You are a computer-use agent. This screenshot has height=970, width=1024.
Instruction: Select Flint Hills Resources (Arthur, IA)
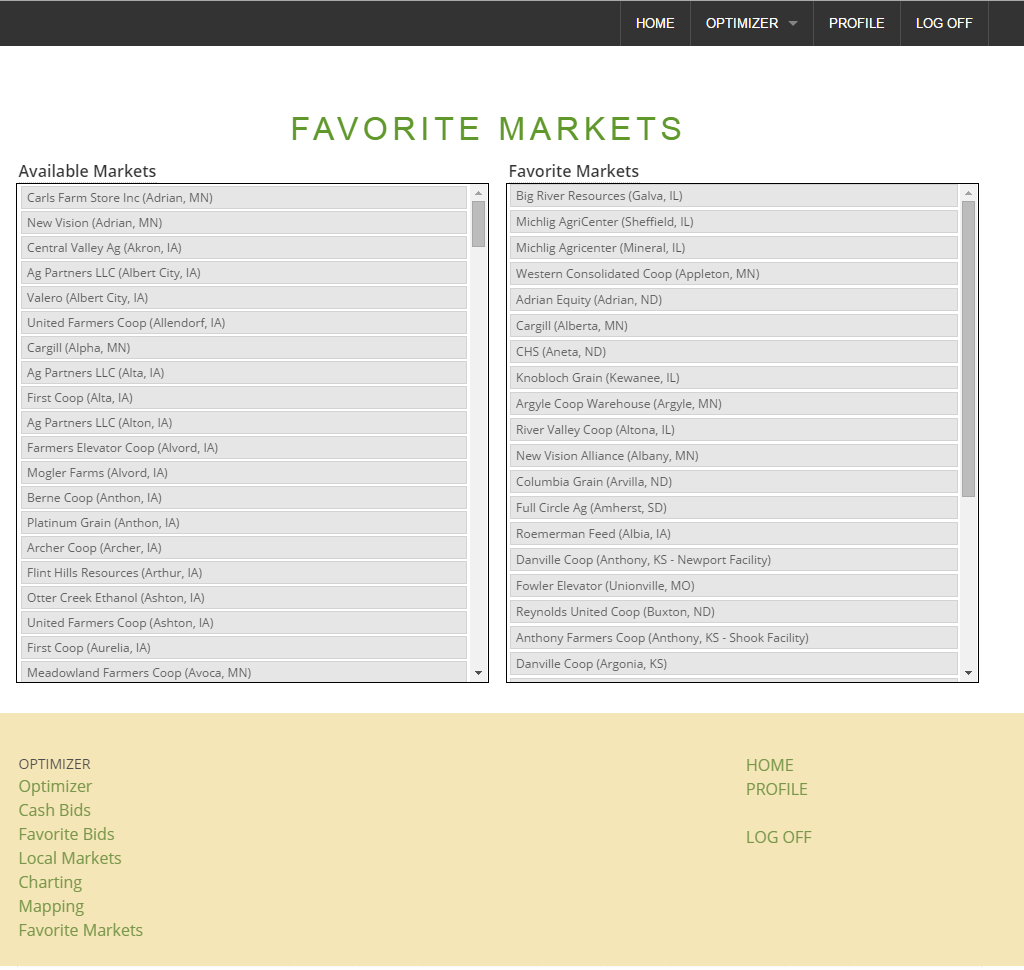coord(244,573)
